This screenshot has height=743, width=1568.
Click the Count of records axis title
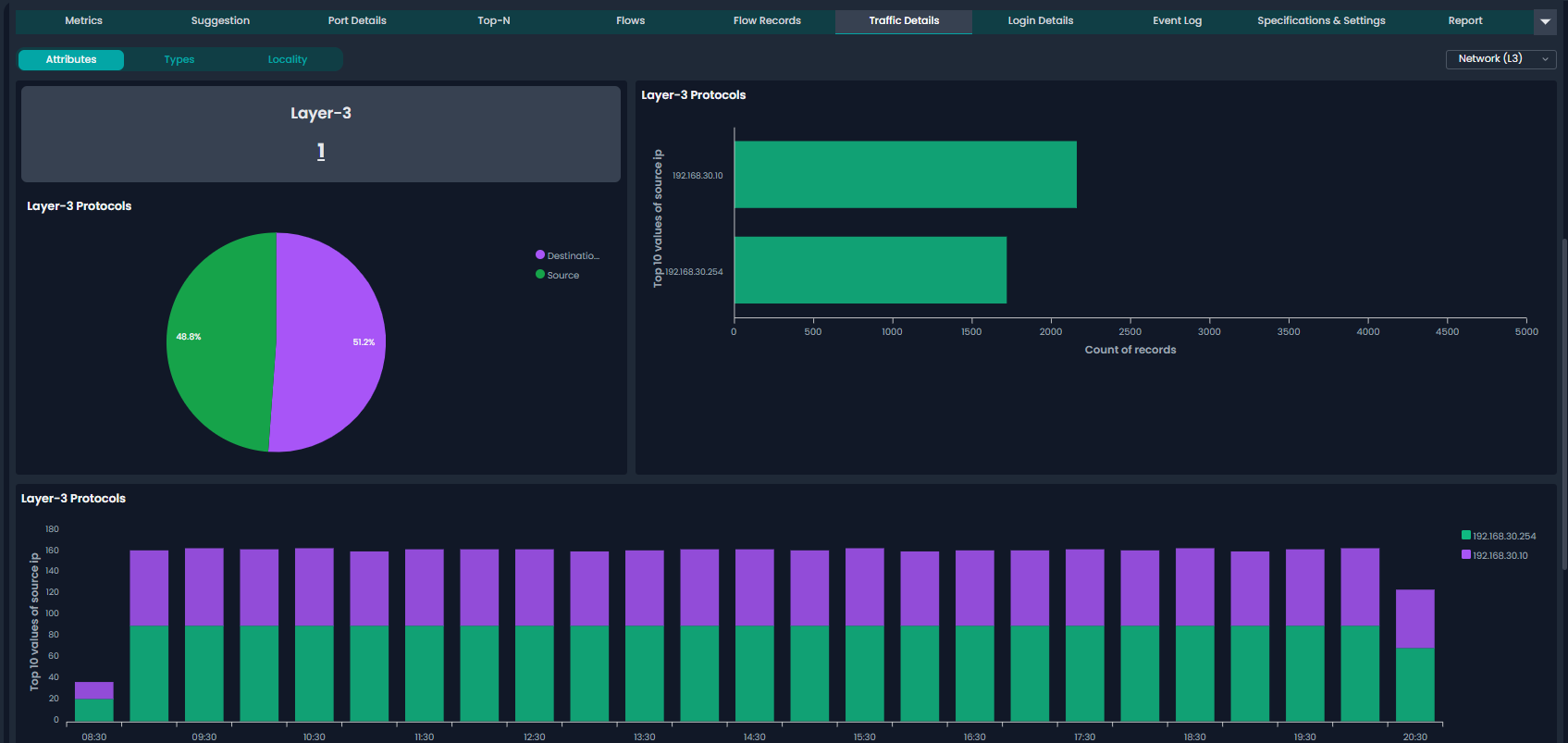click(1130, 350)
